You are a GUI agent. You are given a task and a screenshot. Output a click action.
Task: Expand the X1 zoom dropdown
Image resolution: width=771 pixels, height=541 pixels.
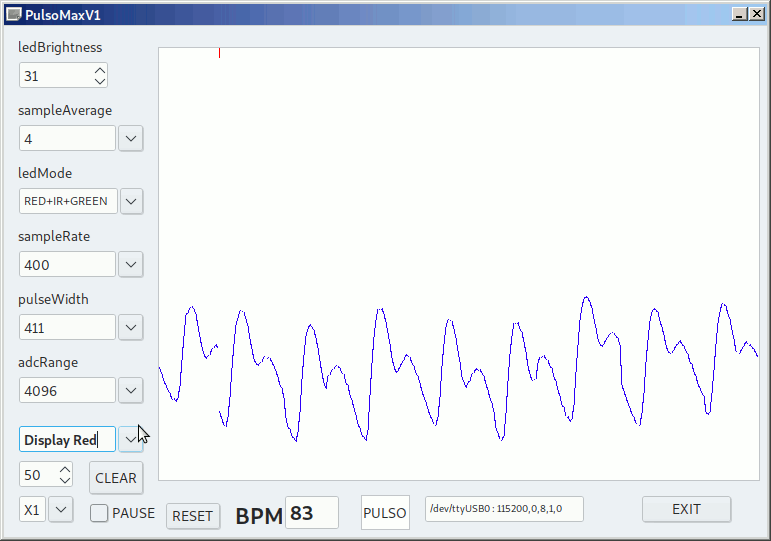click(61, 509)
